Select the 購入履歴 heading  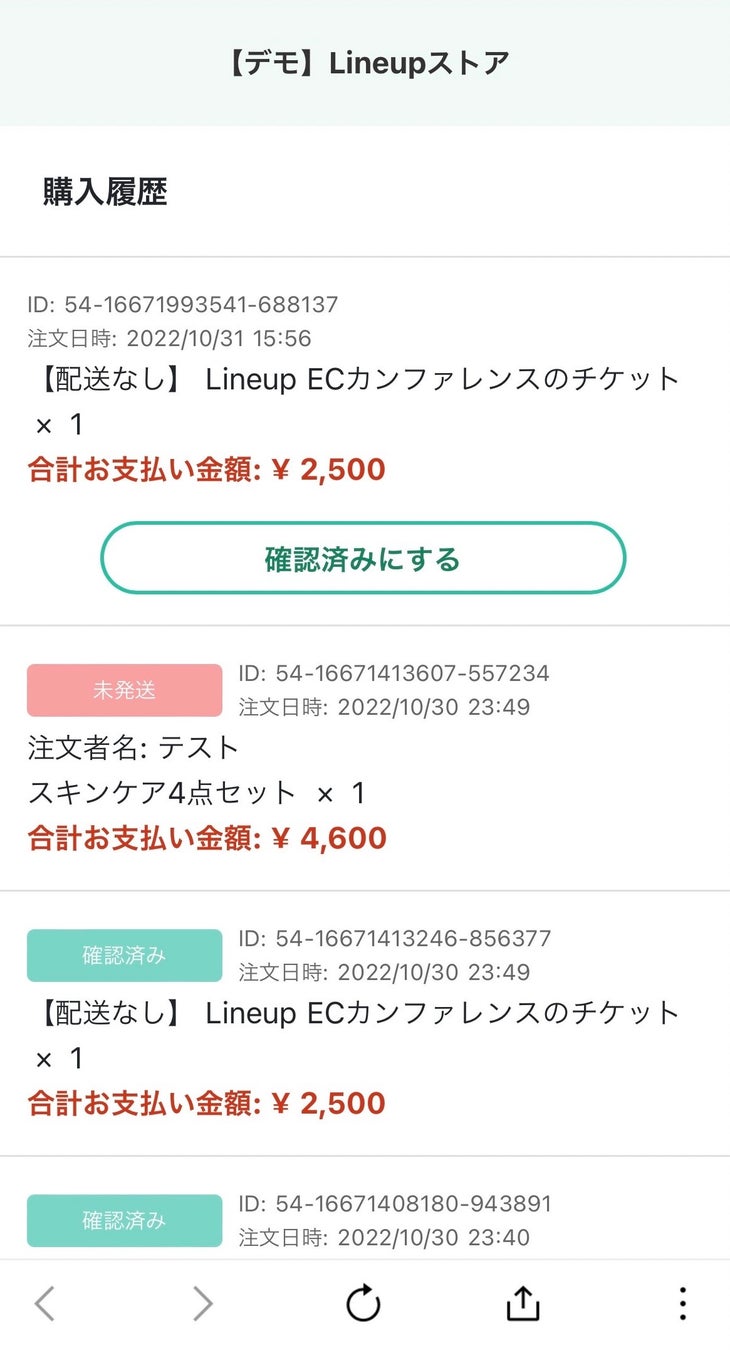pyautogui.click(x=105, y=191)
